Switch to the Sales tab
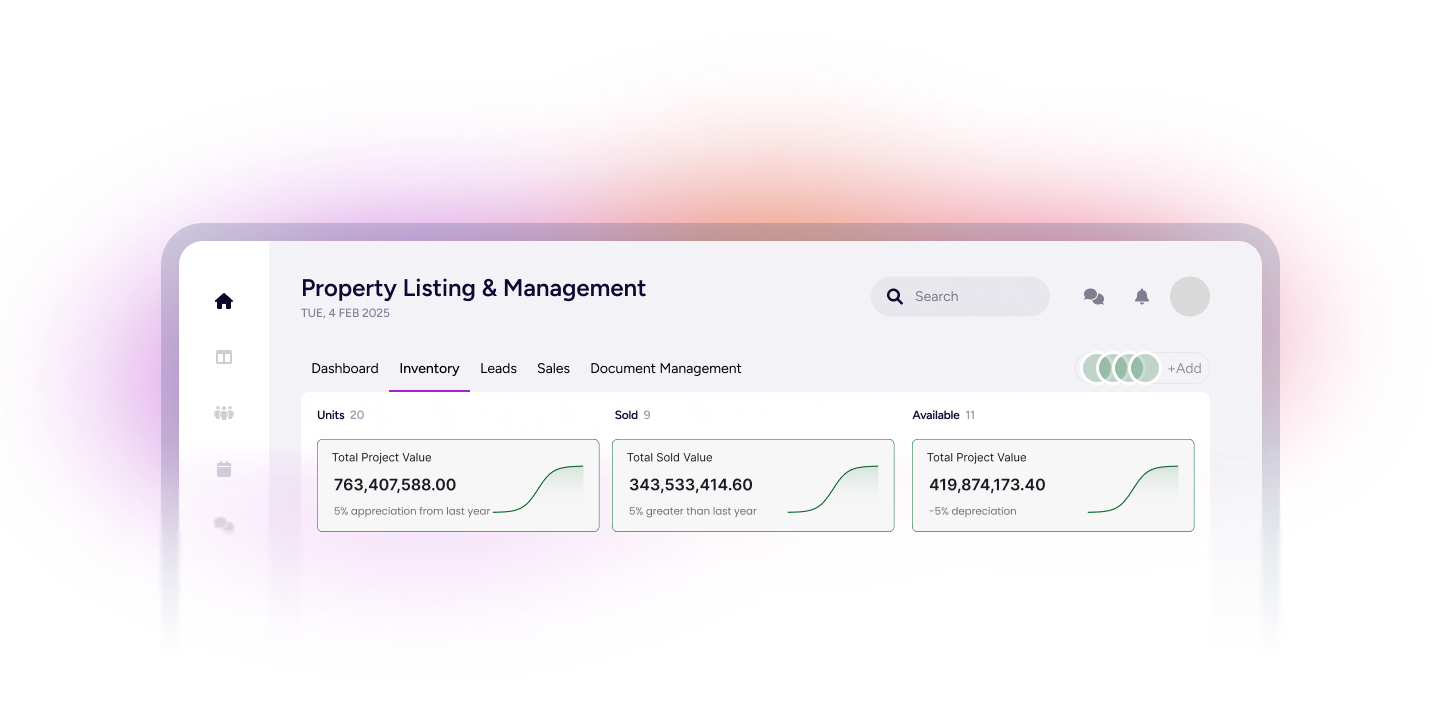The image size is (1440, 718). coord(553,368)
